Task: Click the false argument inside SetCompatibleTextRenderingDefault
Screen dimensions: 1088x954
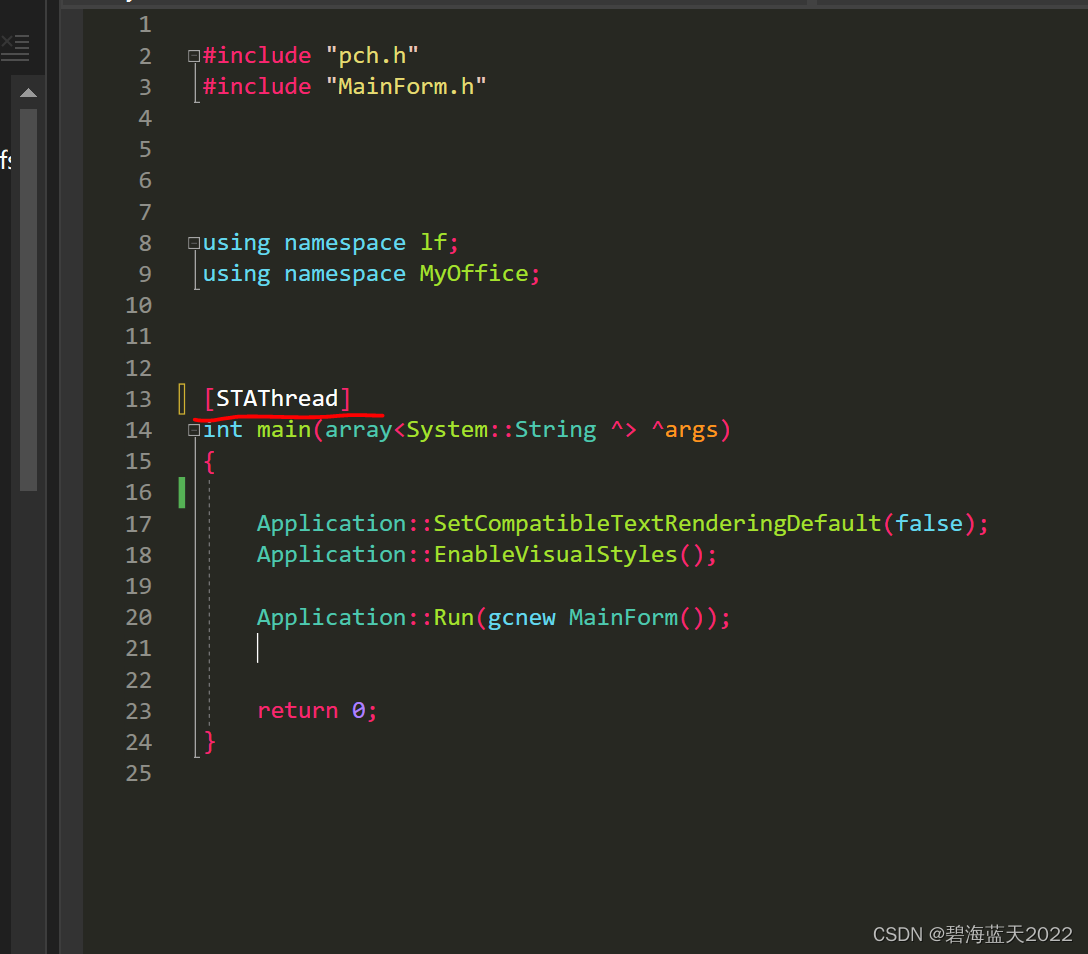Action: click(x=928, y=523)
